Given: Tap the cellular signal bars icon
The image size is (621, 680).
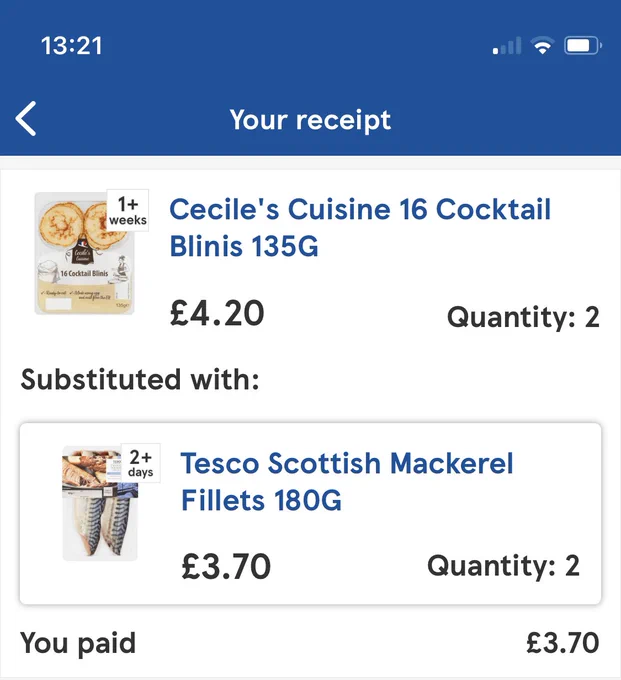Looking at the screenshot, I should [x=507, y=46].
